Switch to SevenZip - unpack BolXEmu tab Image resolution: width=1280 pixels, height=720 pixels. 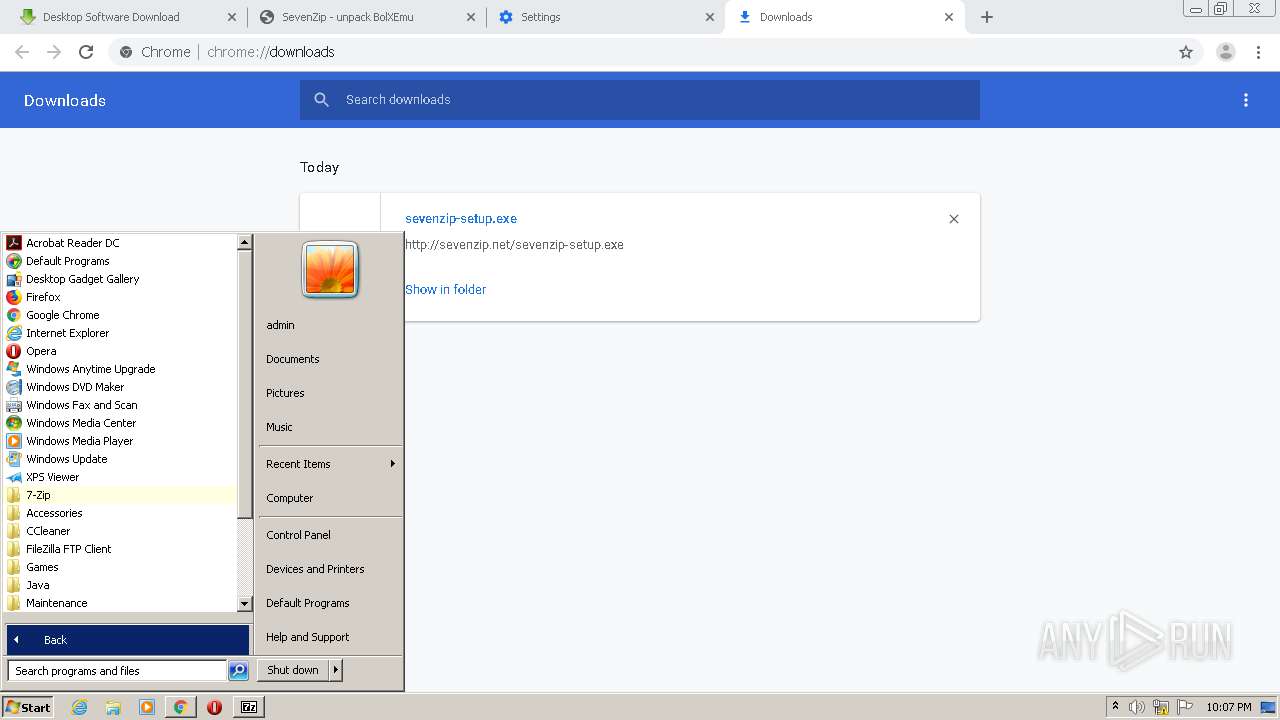tap(366, 17)
